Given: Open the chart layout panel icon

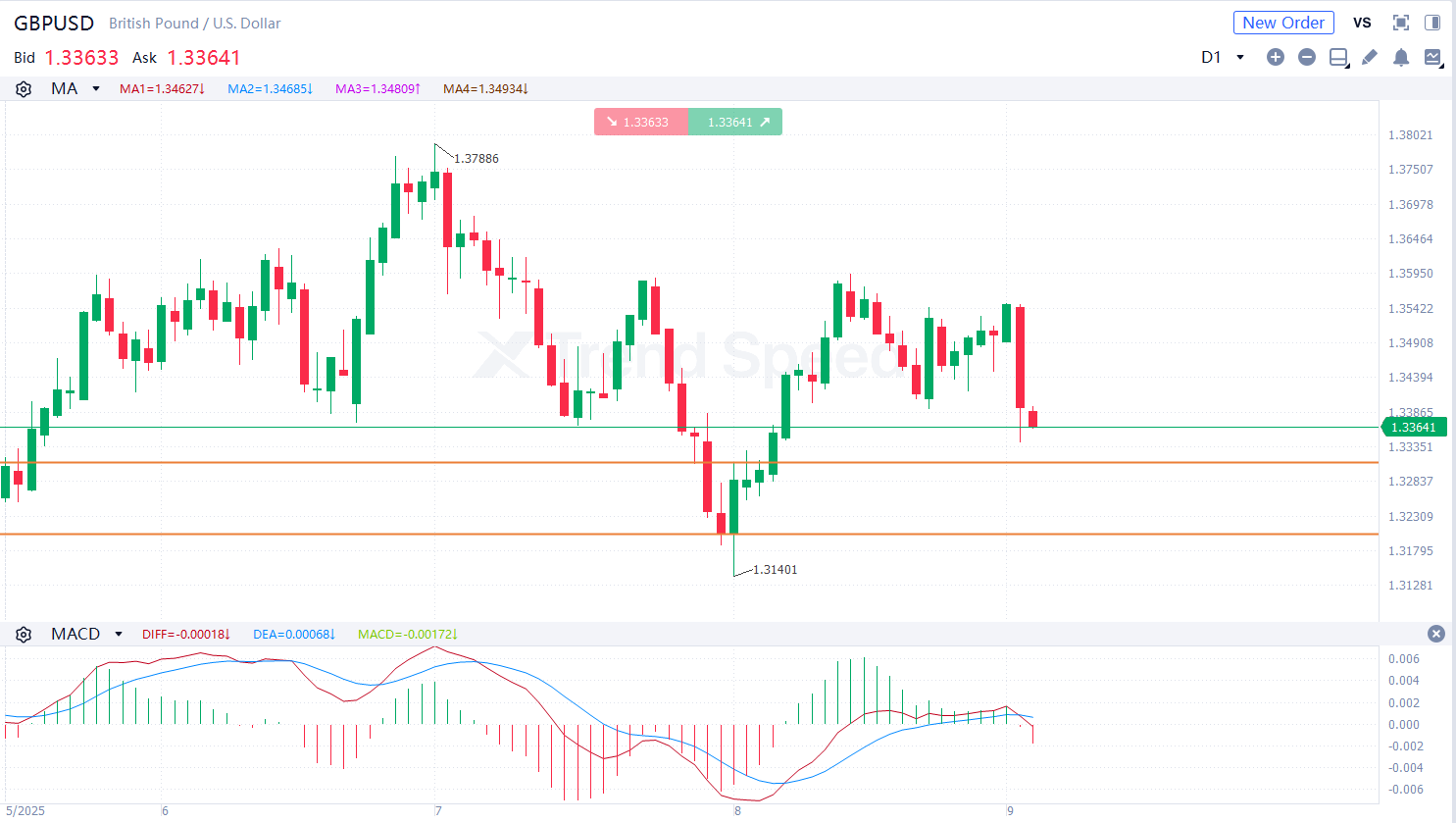Looking at the screenshot, I should 1338,57.
